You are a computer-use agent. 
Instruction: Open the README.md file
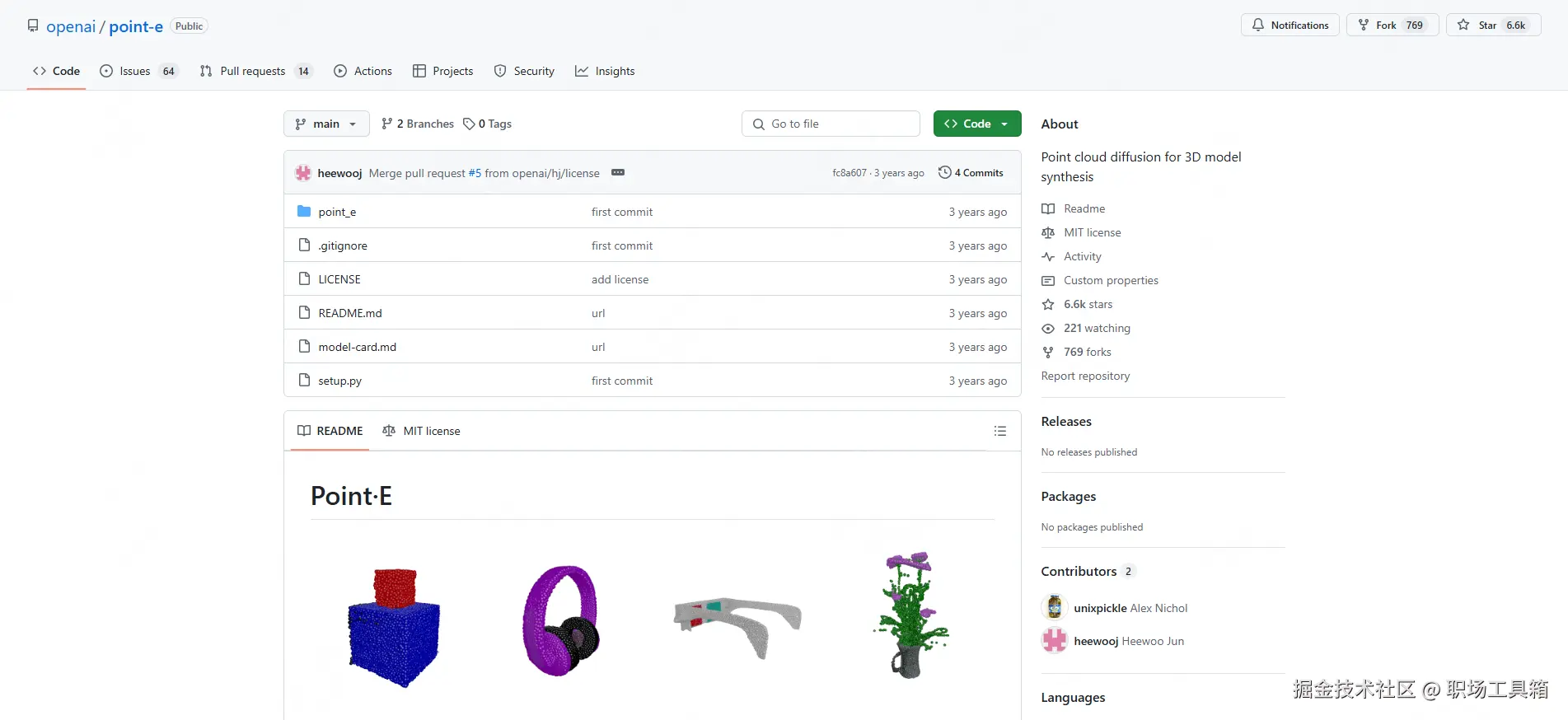pos(350,313)
